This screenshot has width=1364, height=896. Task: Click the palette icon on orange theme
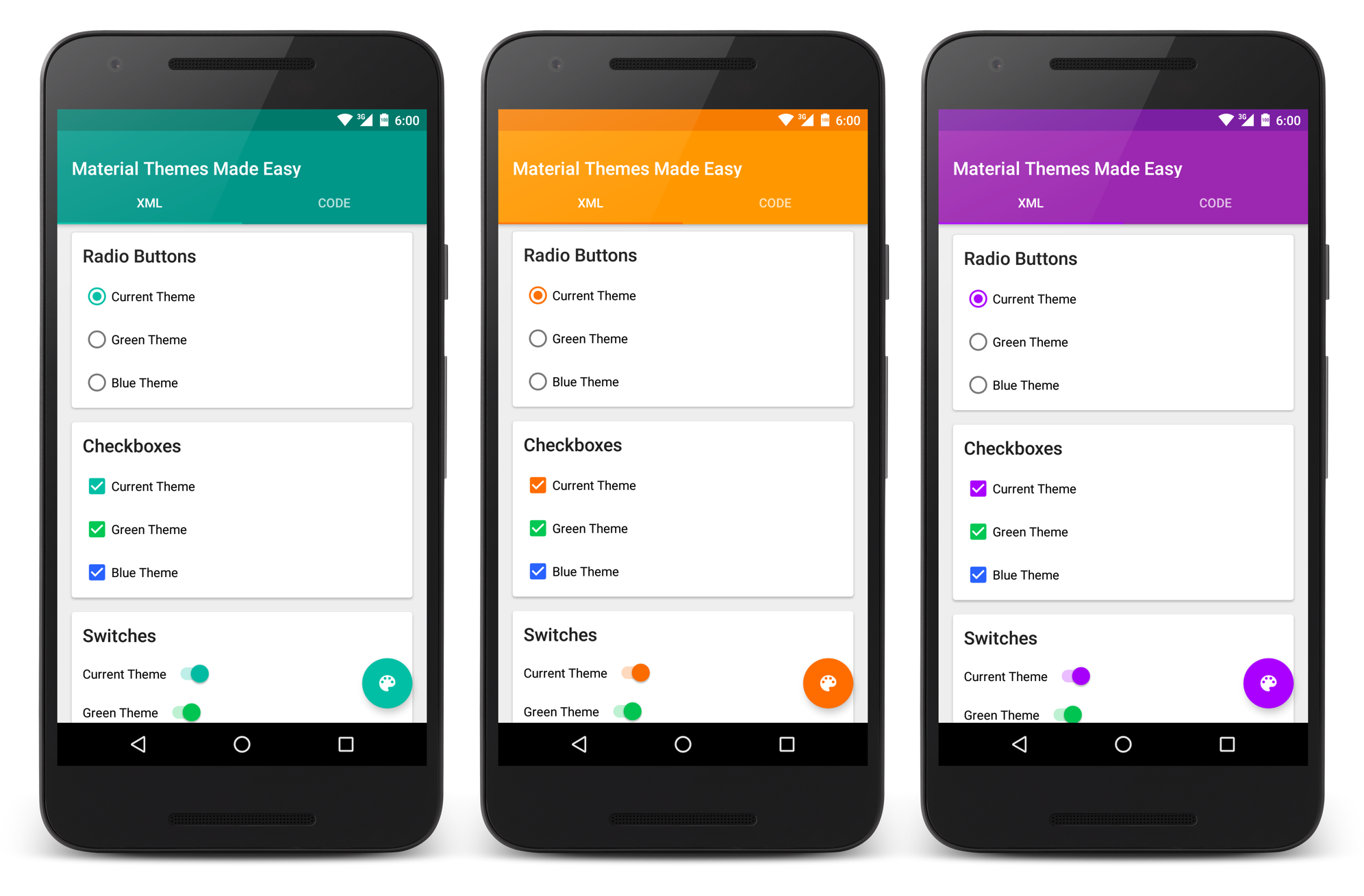827,682
